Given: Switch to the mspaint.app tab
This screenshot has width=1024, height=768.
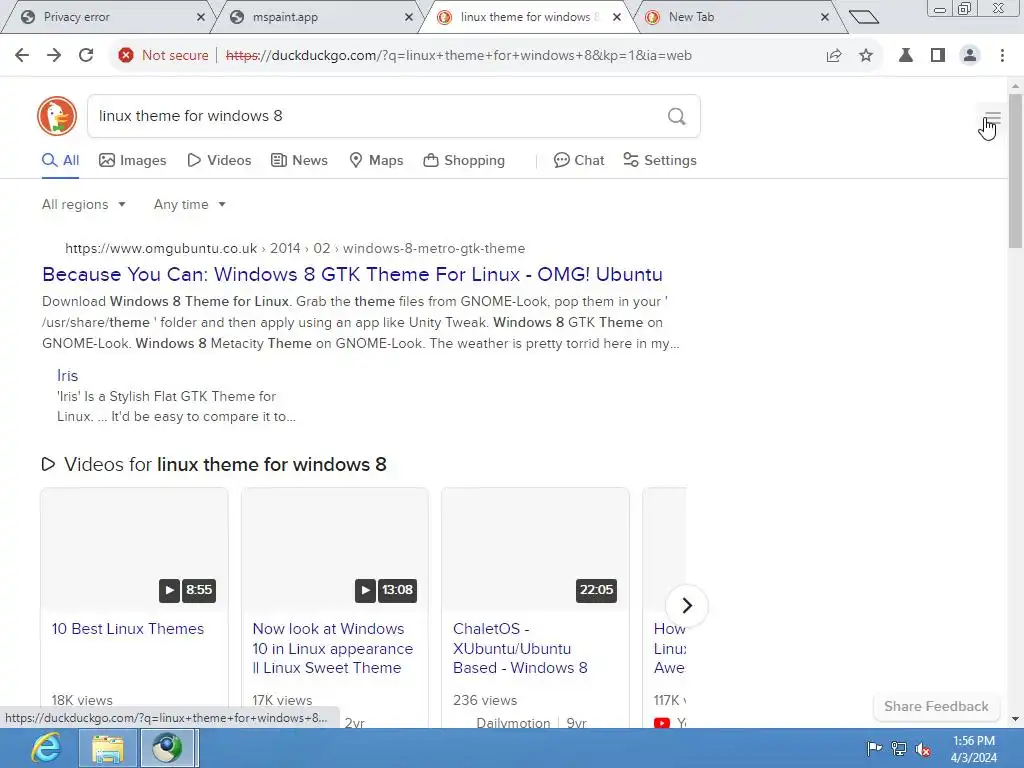Looking at the screenshot, I should (x=317, y=18).
